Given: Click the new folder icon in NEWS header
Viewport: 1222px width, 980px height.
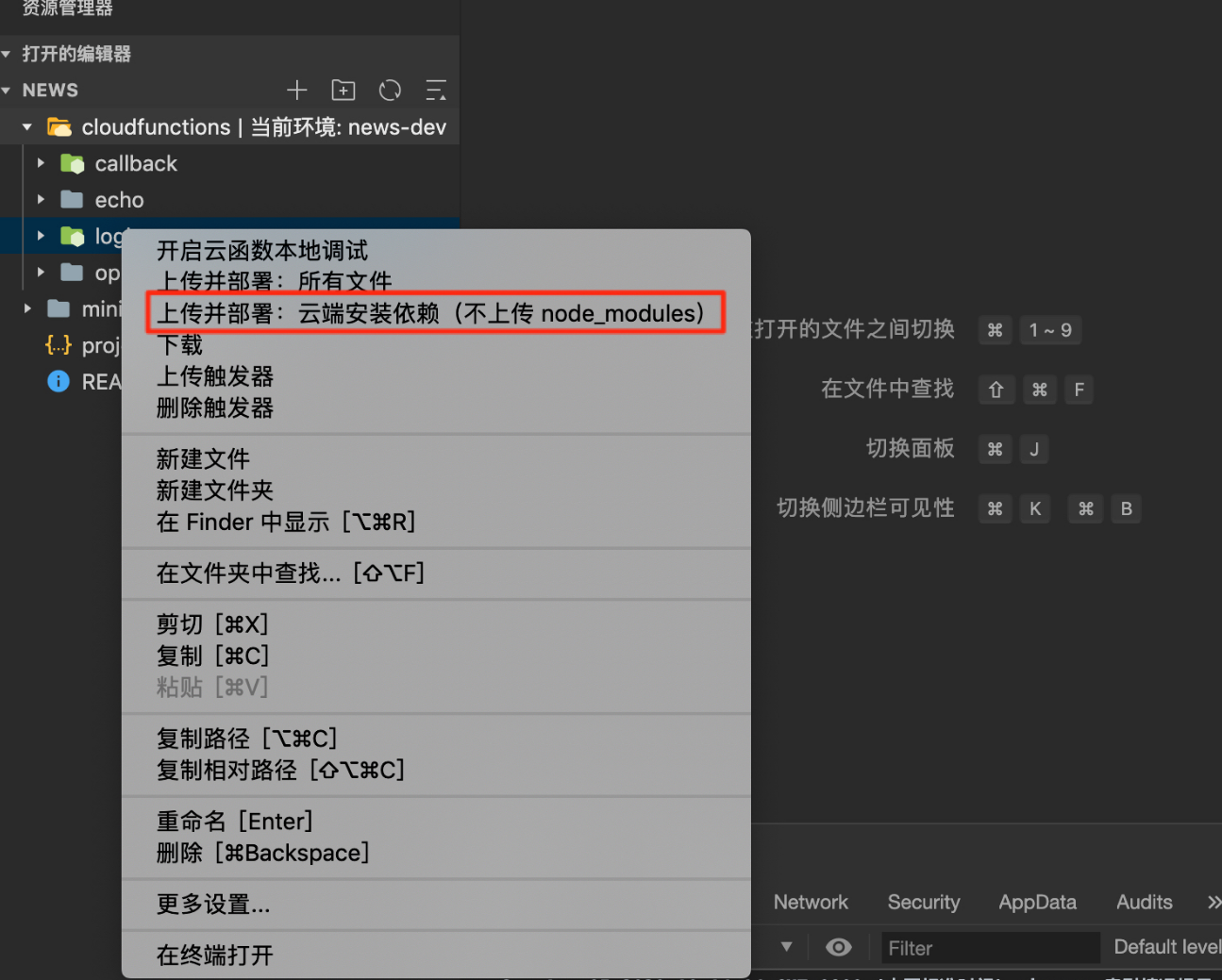Looking at the screenshot, I should pyautogui.click(x=343, y=90).
